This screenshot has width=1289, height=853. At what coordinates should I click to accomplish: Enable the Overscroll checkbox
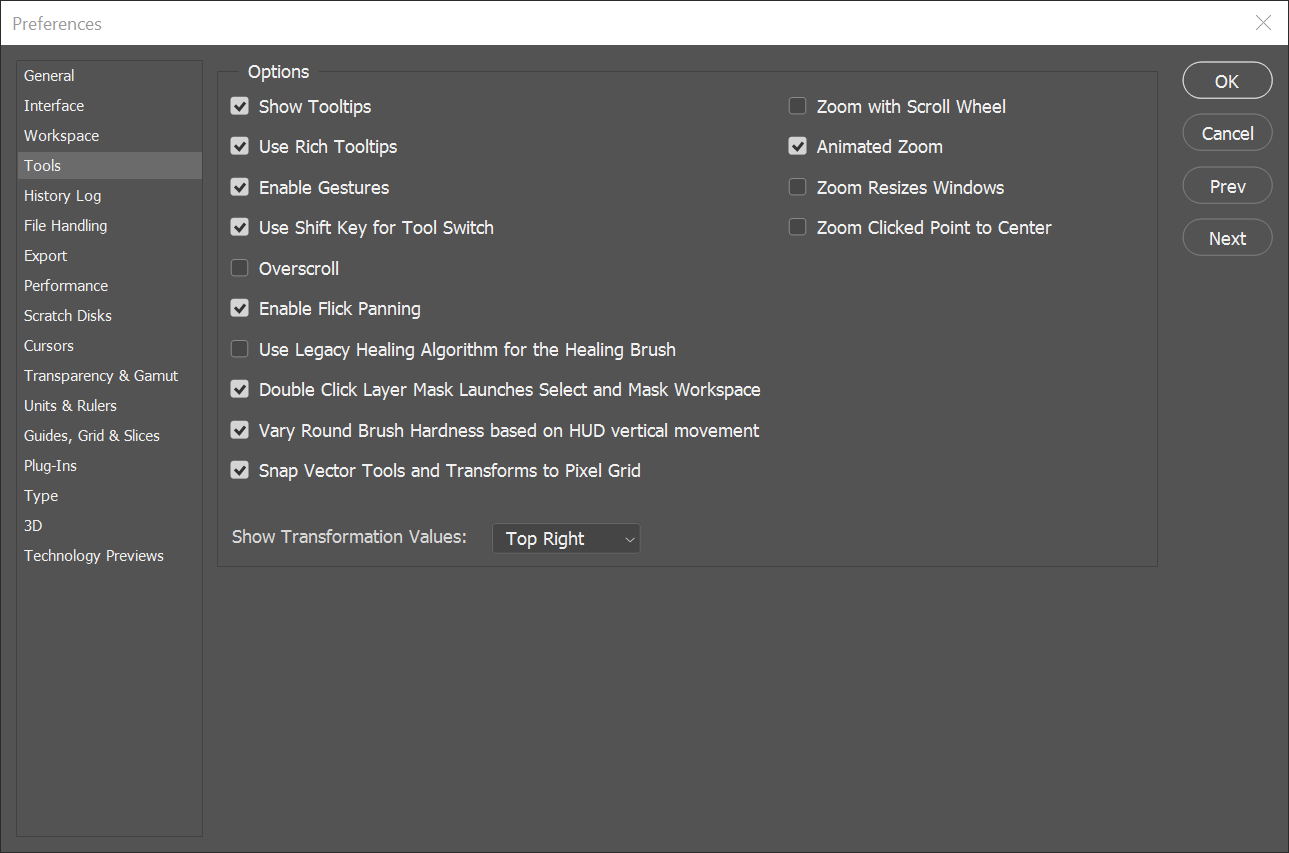point(240,268)
